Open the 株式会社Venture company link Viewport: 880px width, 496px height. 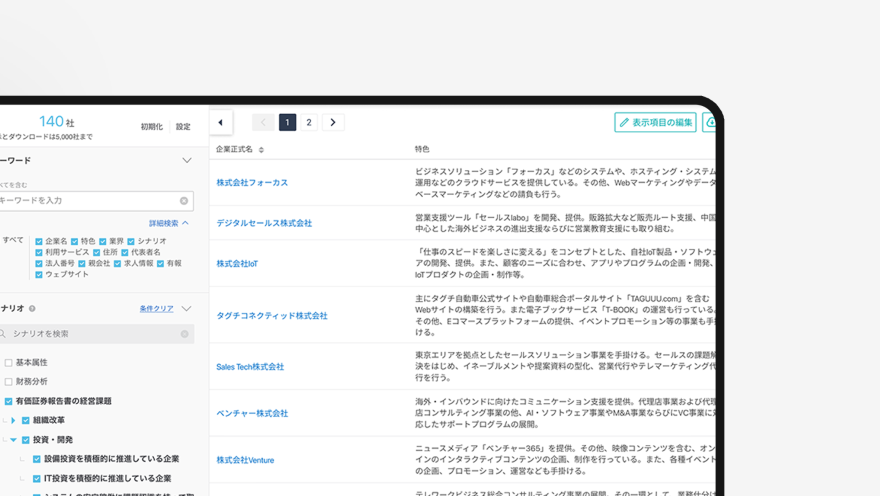point(245,460)
